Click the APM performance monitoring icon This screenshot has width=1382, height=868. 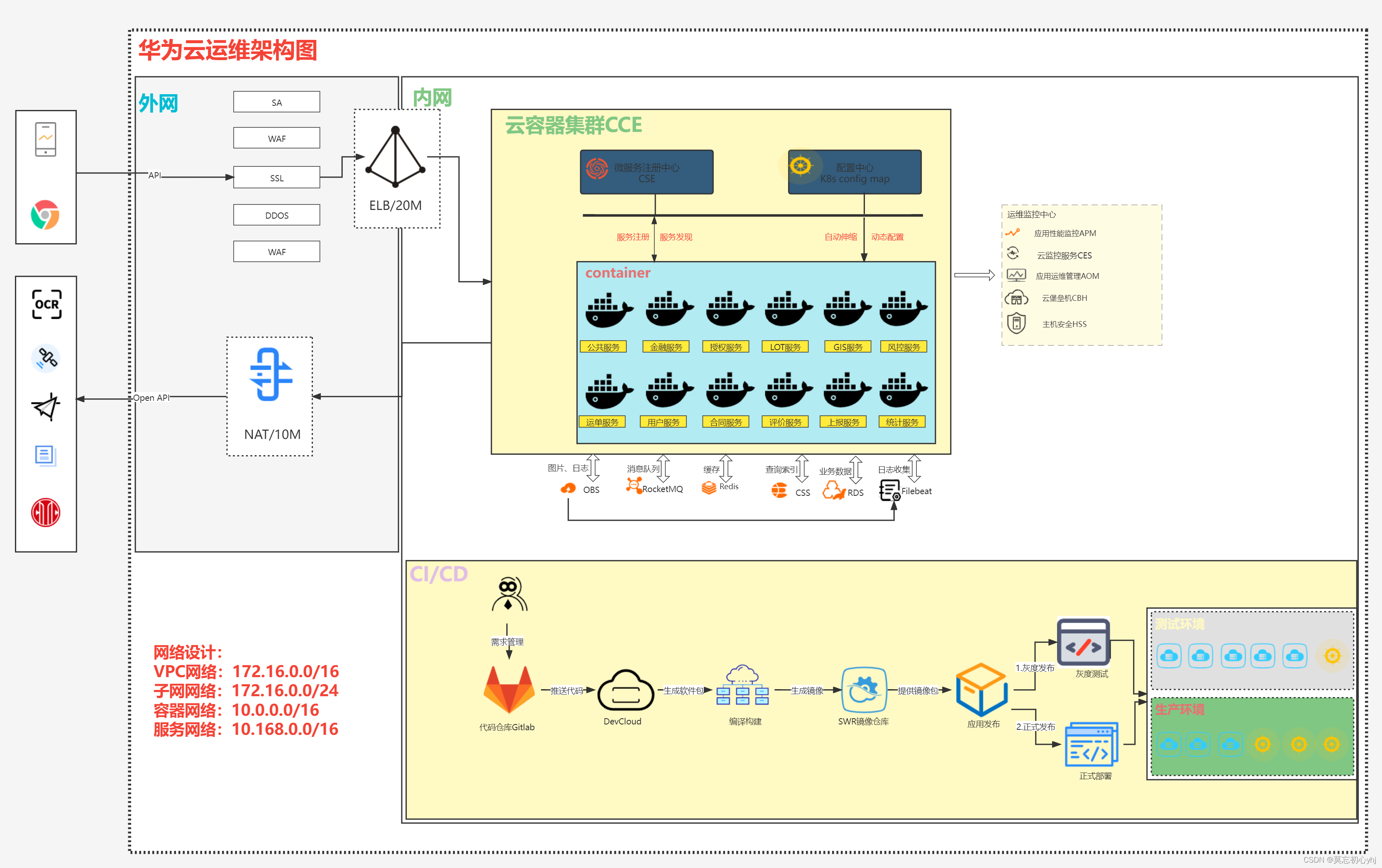coord(1012,232)
